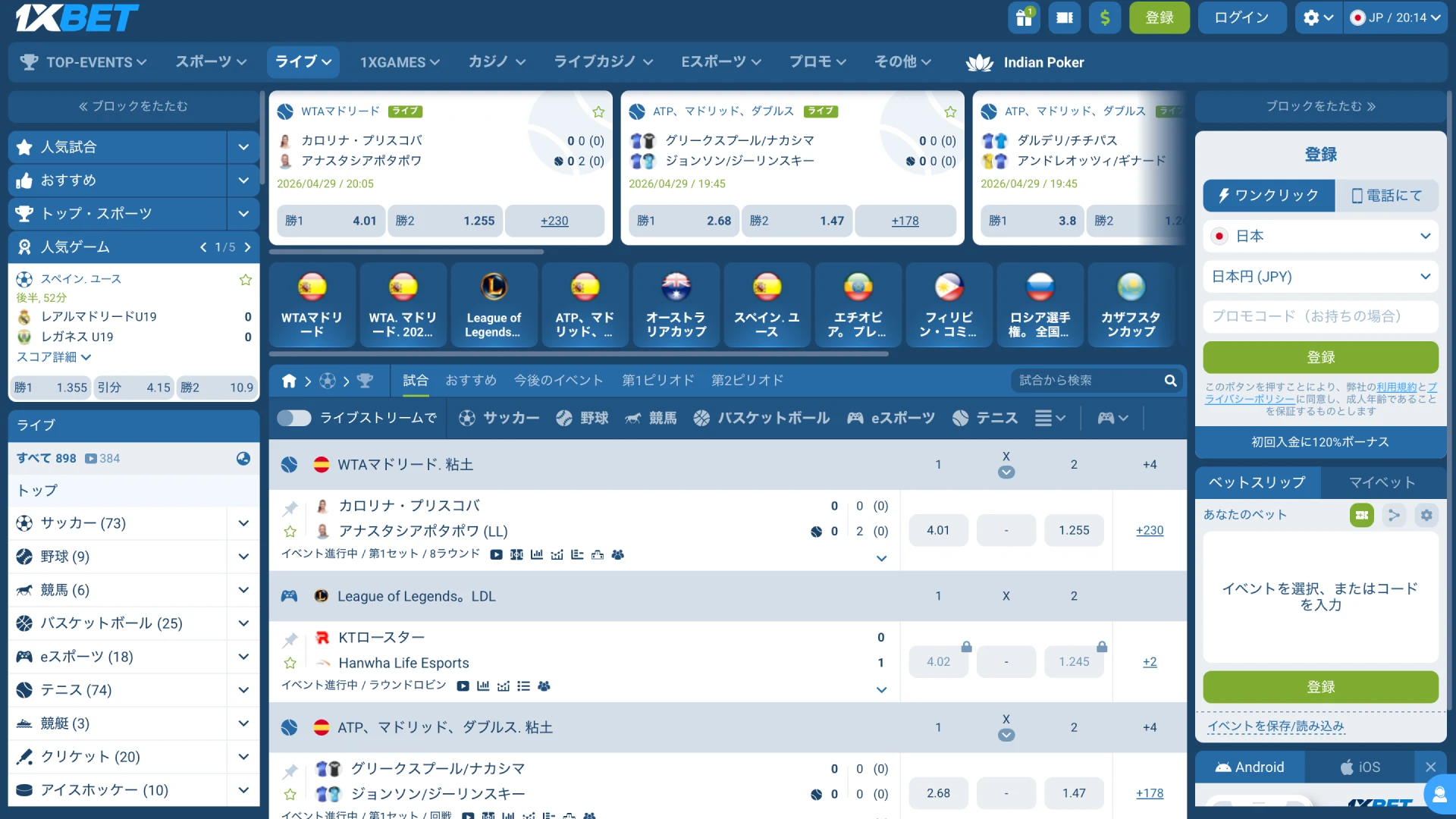
Task: Click the trophy breadcrumb icon
Action: click(x=365, y=381)
